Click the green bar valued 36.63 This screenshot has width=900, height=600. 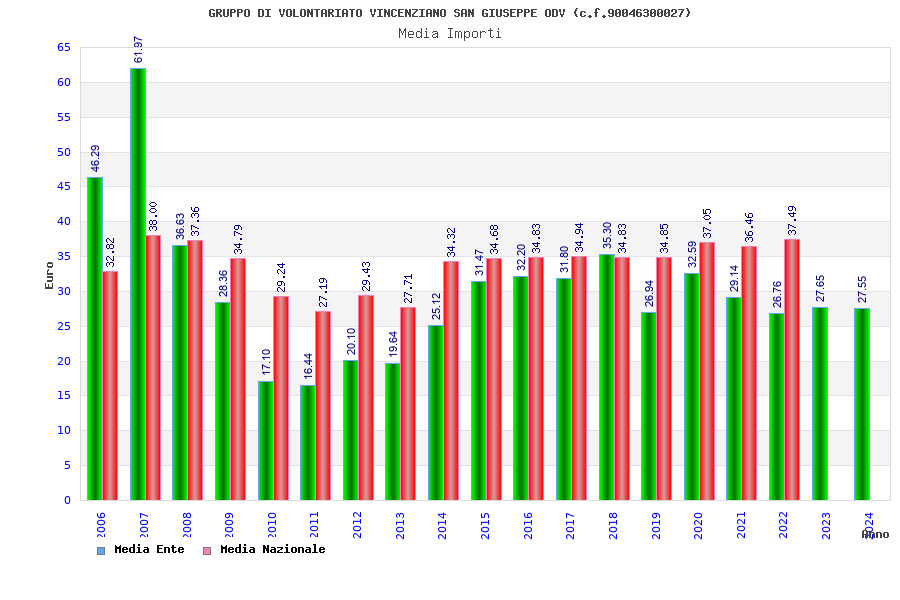180,373
